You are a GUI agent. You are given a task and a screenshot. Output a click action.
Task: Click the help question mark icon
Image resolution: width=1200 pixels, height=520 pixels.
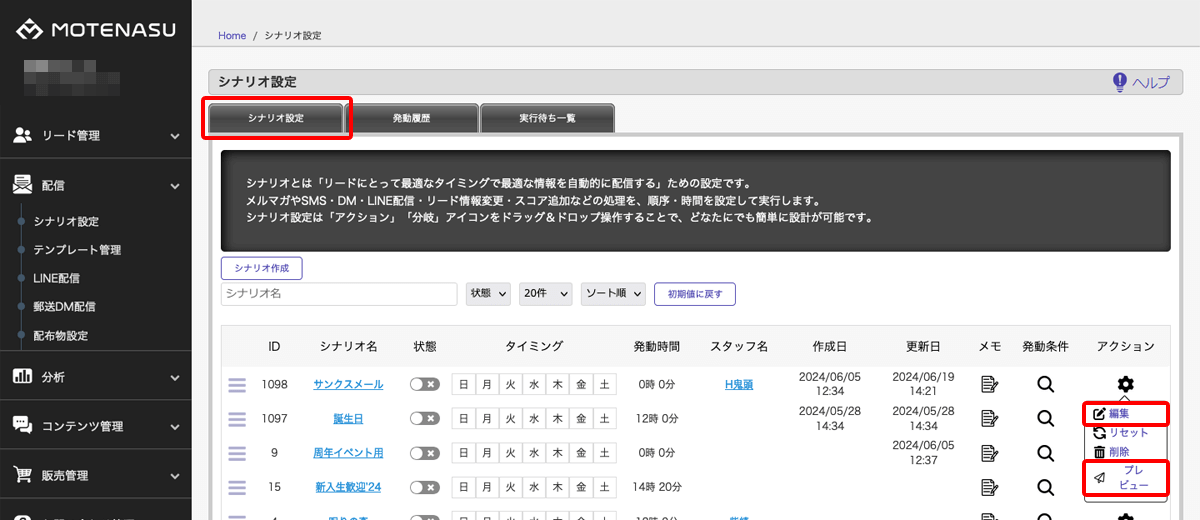click(1120, 82)
